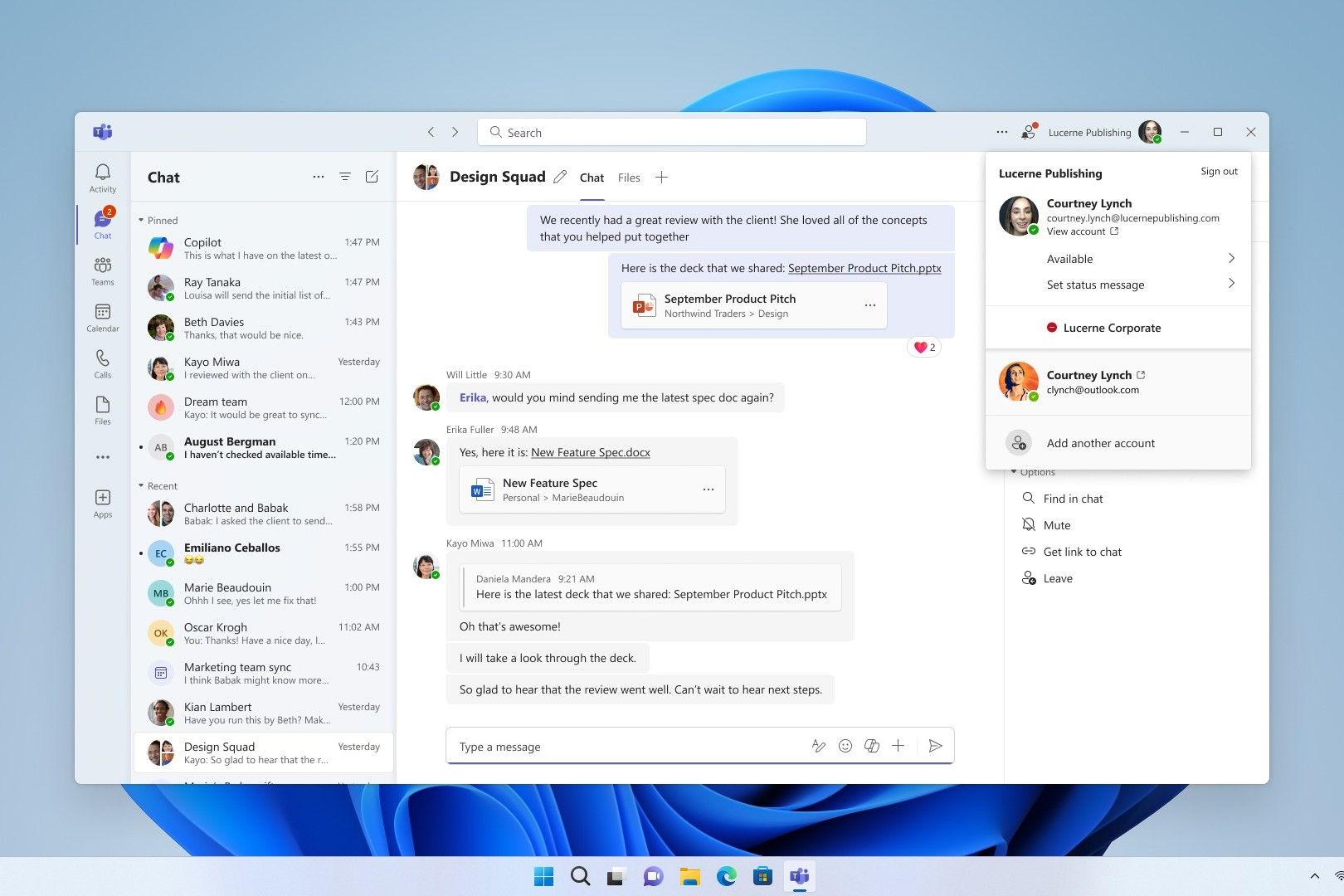
Task: Go to Calls in the sidebar
Action: tap(103, 363)
